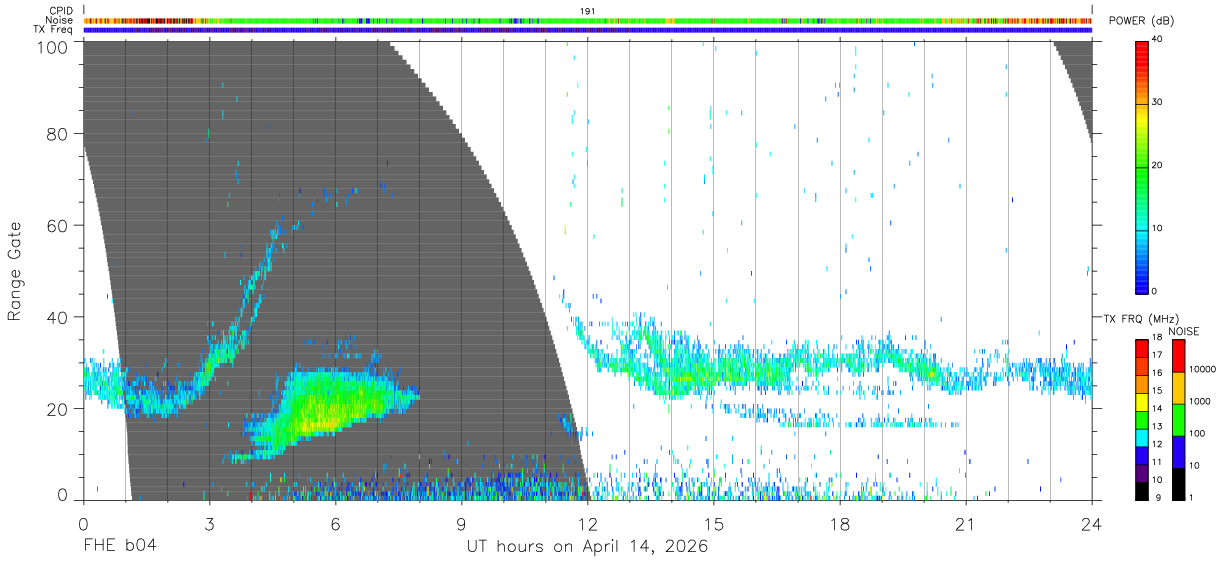Click the range gate 60 tick label
This screenshot has width=1228, height=567.
click(x=56, y=226)
